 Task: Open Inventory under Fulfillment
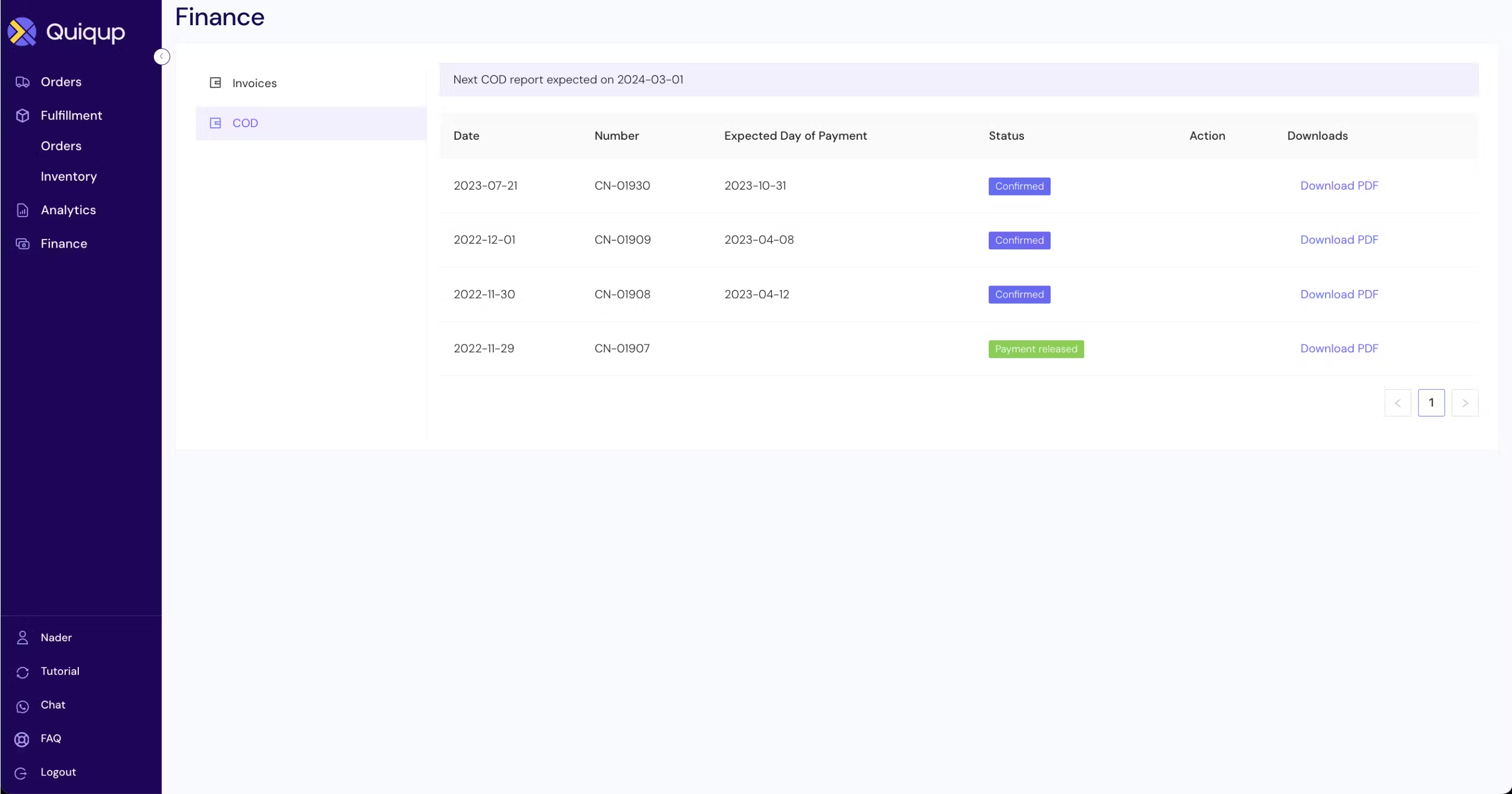(68, 177)
